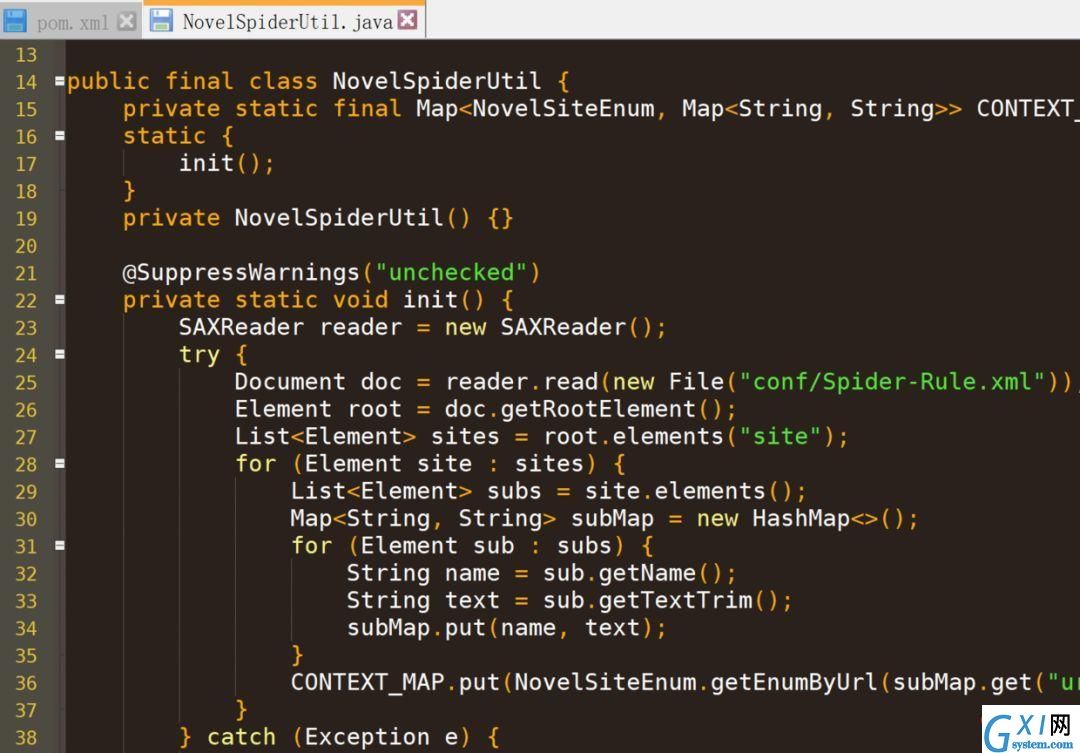This screenshot has height=753, width=1080.
Task: Click line number 20 in the gutter
Action: pyautogui.click(x=26, y=246)
